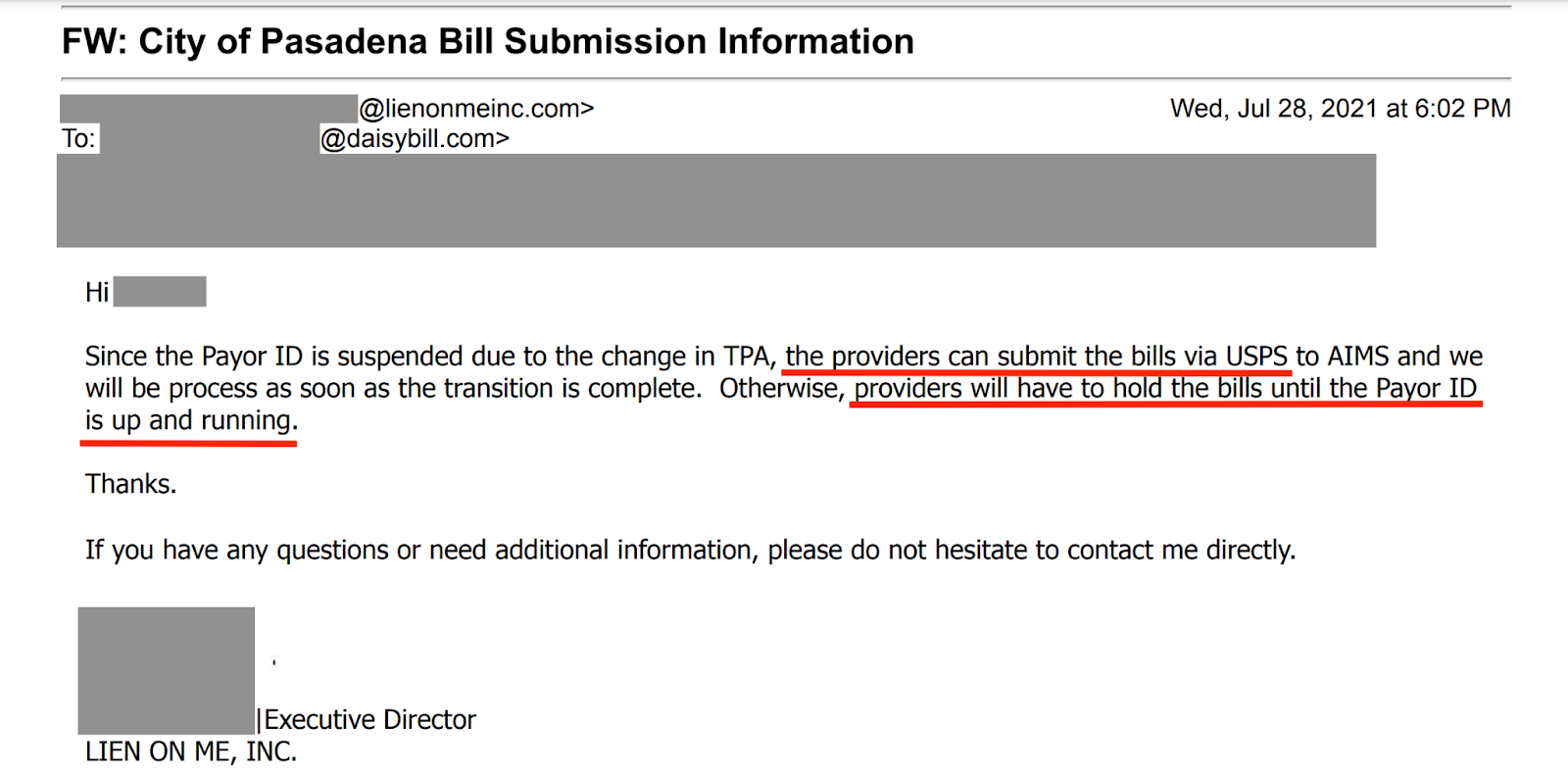
Task: Click the 'Since the Payor ID is suspended' phrase
Action: coord(273,357)
